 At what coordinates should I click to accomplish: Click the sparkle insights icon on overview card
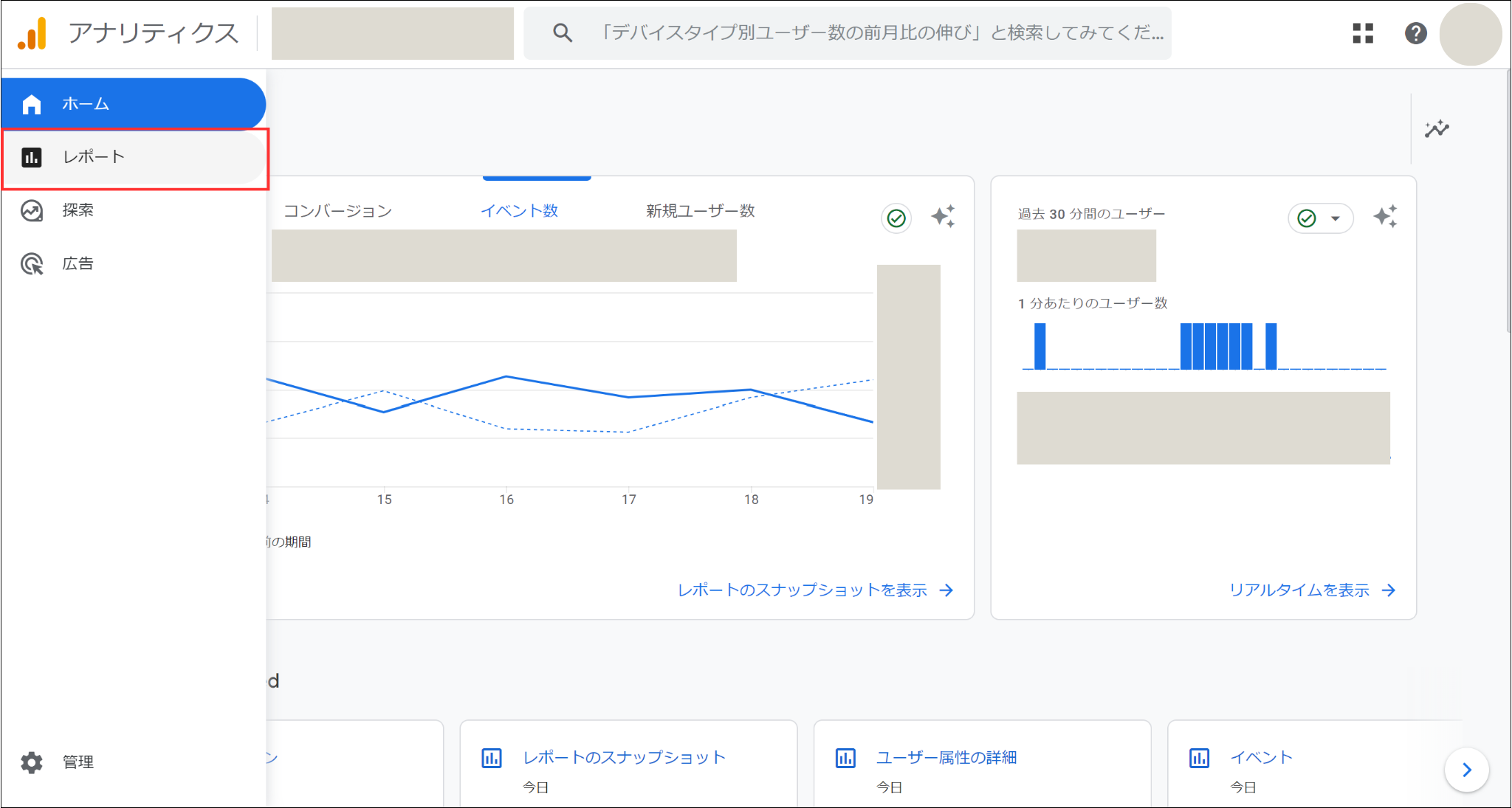(943, 217)
